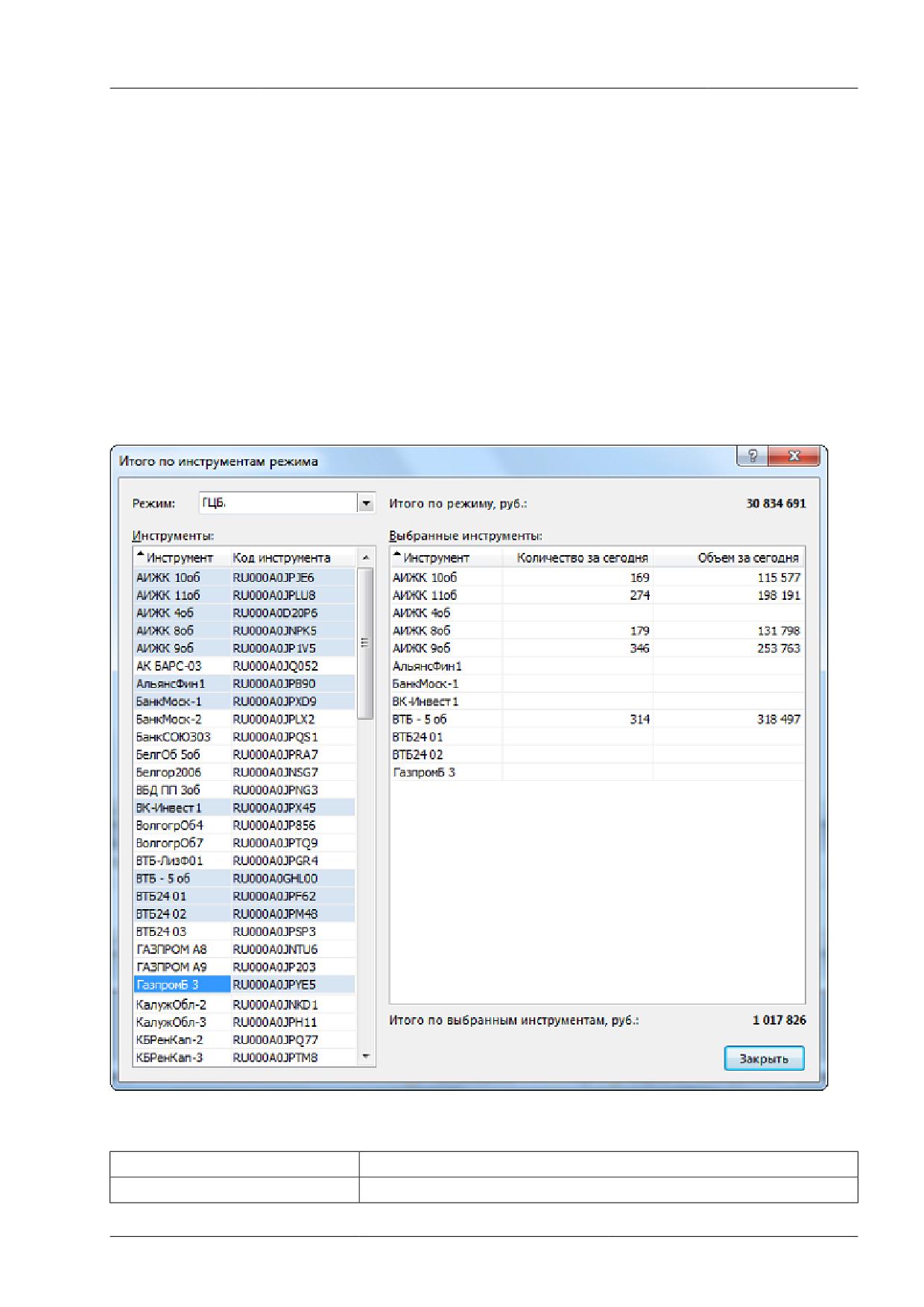Click quantity value 274
Viewport: 924px width, 1307px height.
pyautogui.click(x=639, y=595)
